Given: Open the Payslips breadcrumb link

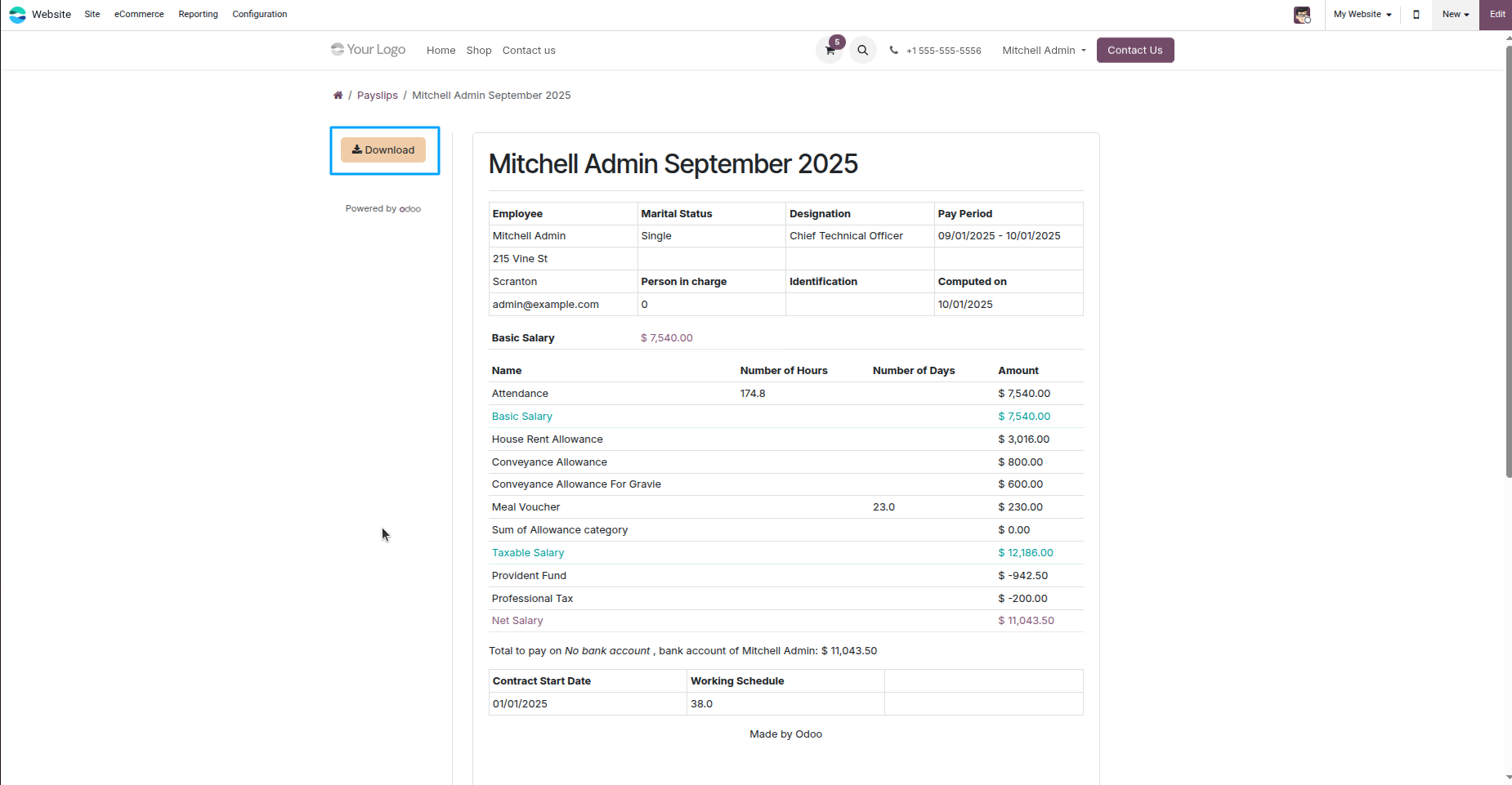Looking at the screenshot, I should [x=378, y=96].
